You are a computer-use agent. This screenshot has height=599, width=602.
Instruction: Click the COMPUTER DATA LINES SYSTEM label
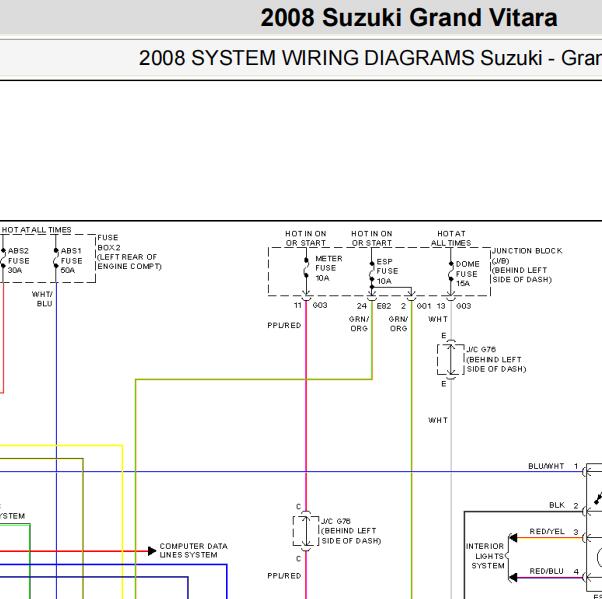194,550
